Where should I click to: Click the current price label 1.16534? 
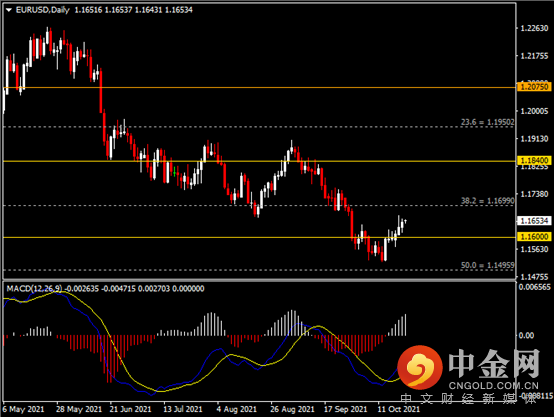(x=534, y=221)
